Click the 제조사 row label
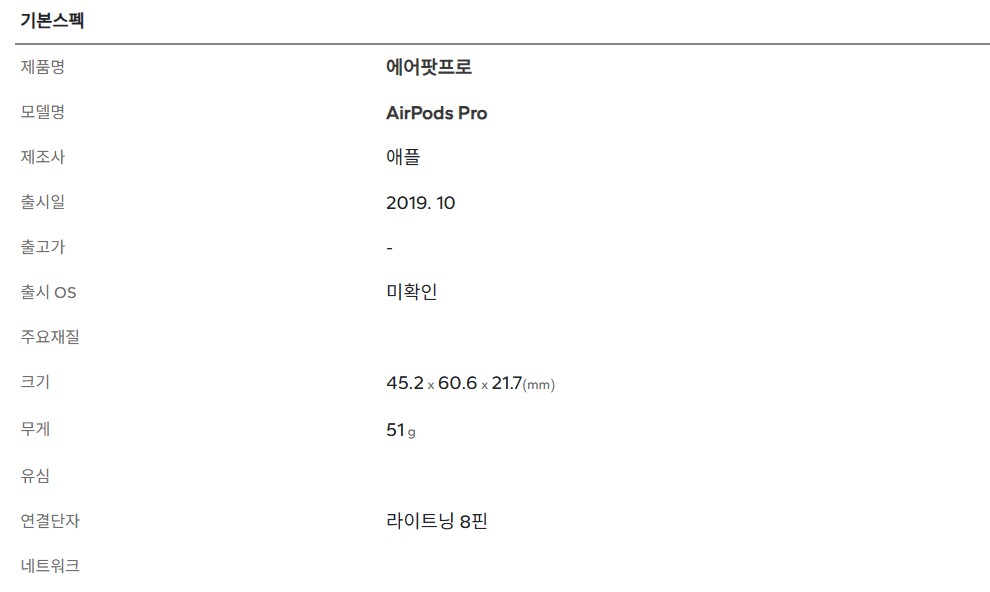Screen dimensions: 990x592 43,157
